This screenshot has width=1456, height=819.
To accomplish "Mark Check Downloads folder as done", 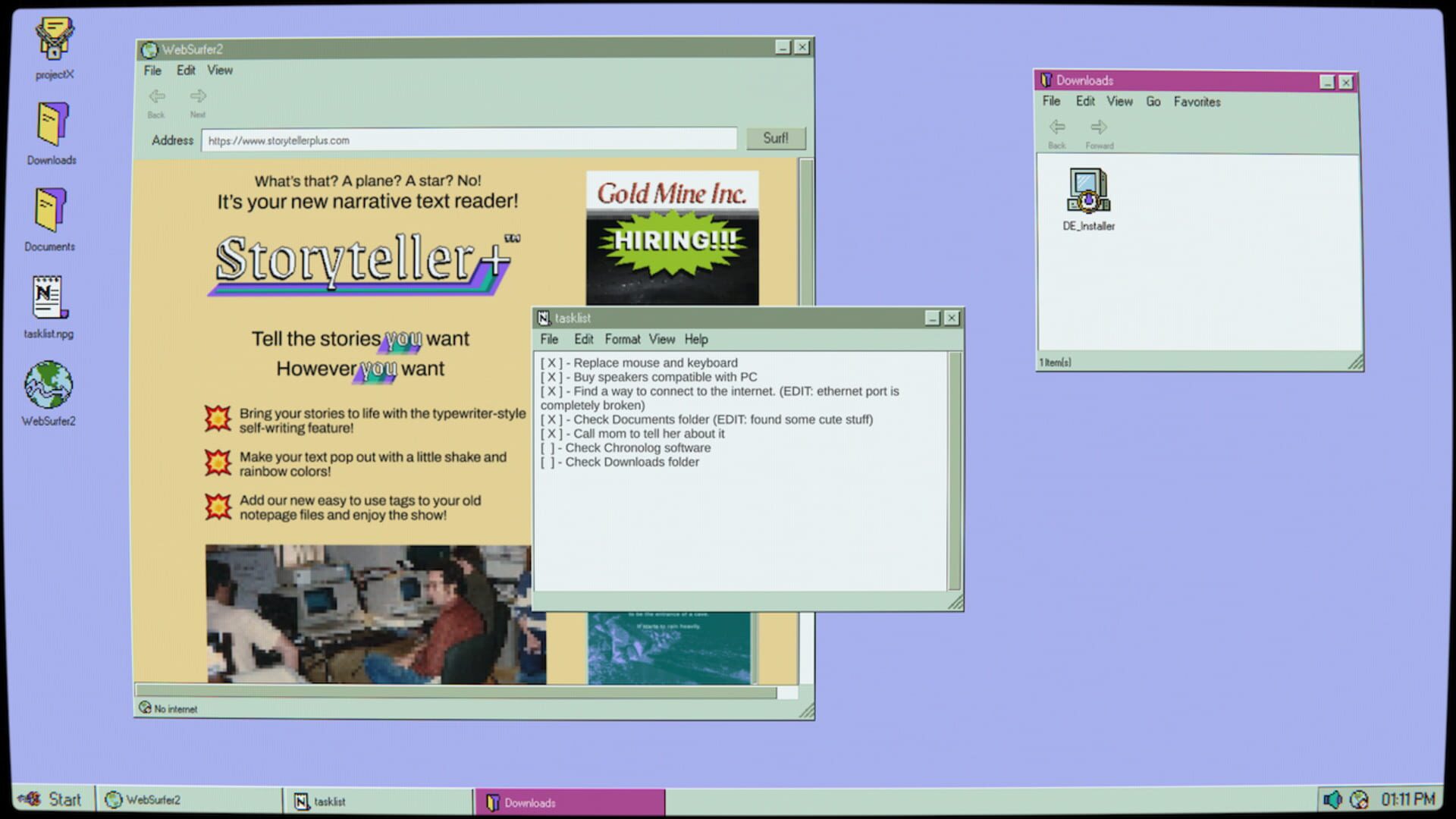I will point(548,462).
